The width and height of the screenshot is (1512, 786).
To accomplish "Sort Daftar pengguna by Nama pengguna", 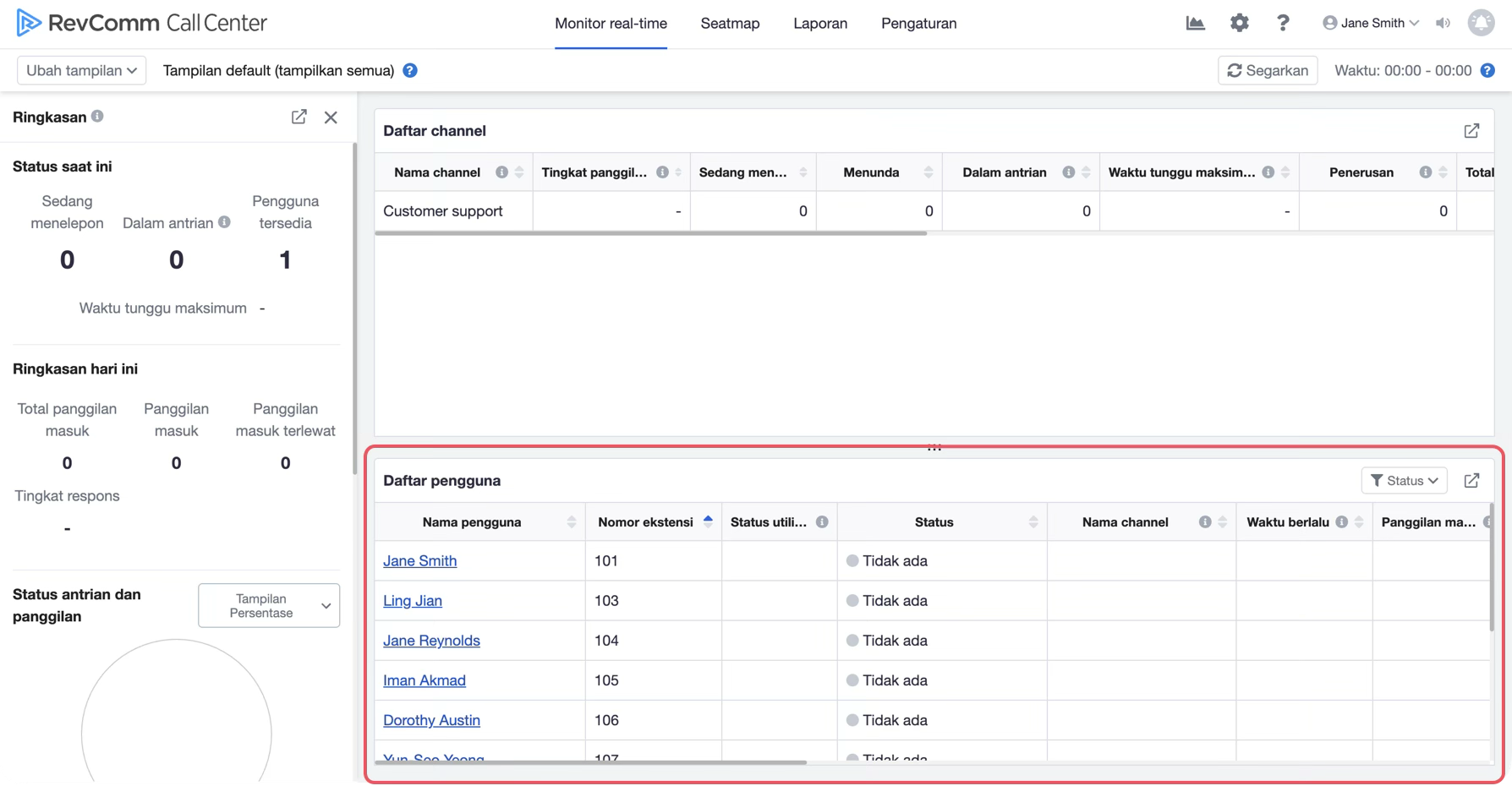I will [x=572, y=522].
